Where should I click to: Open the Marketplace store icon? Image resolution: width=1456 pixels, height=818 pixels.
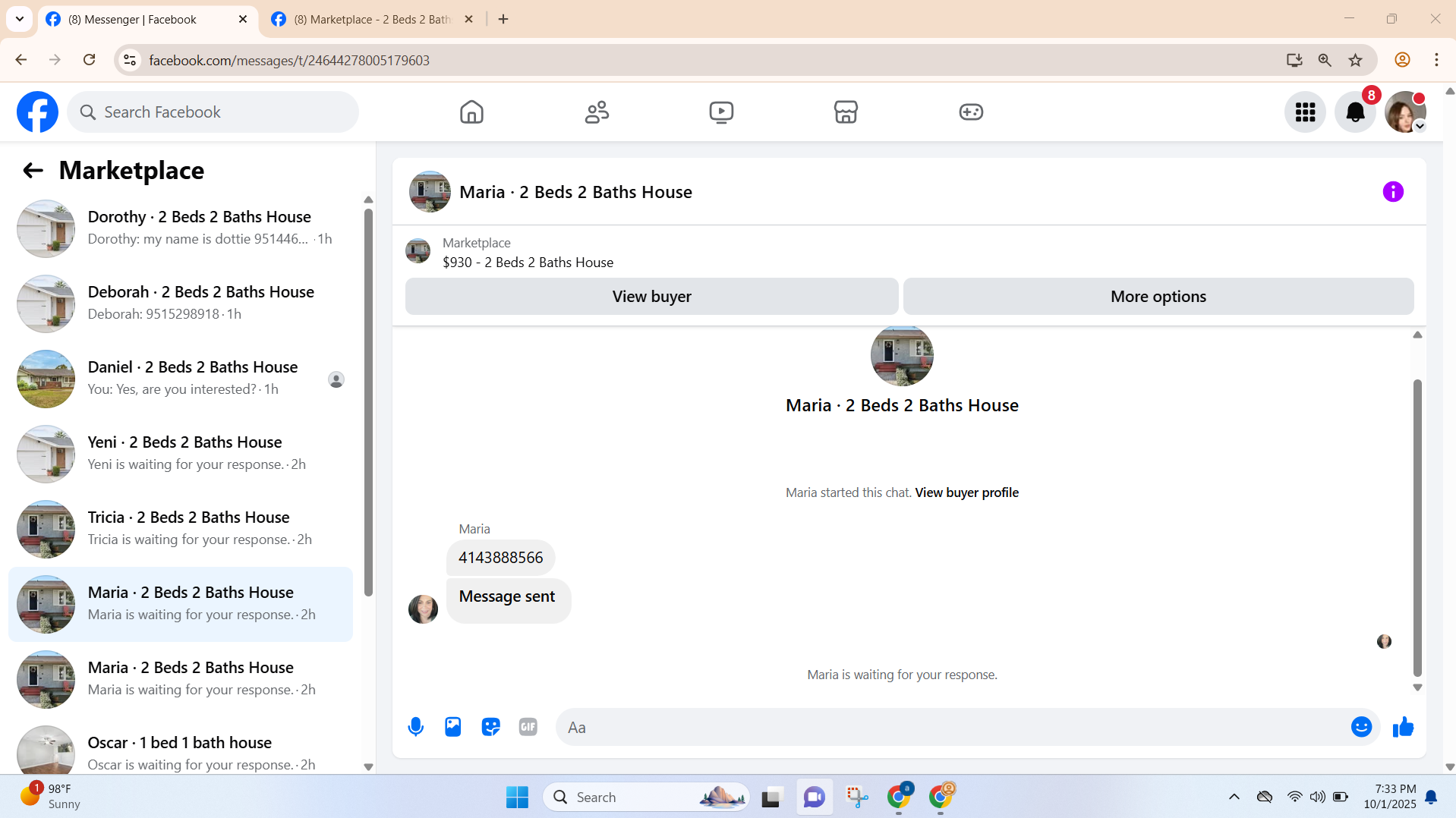tap(846, 112)
